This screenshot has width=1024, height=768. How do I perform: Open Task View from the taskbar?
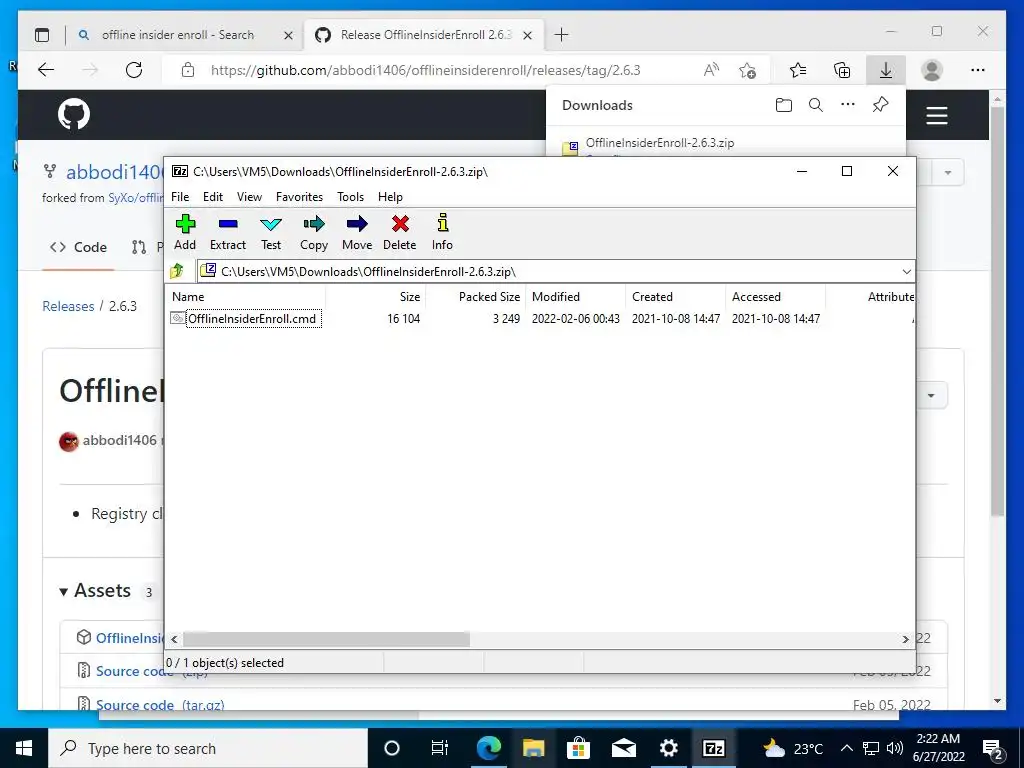440,748
